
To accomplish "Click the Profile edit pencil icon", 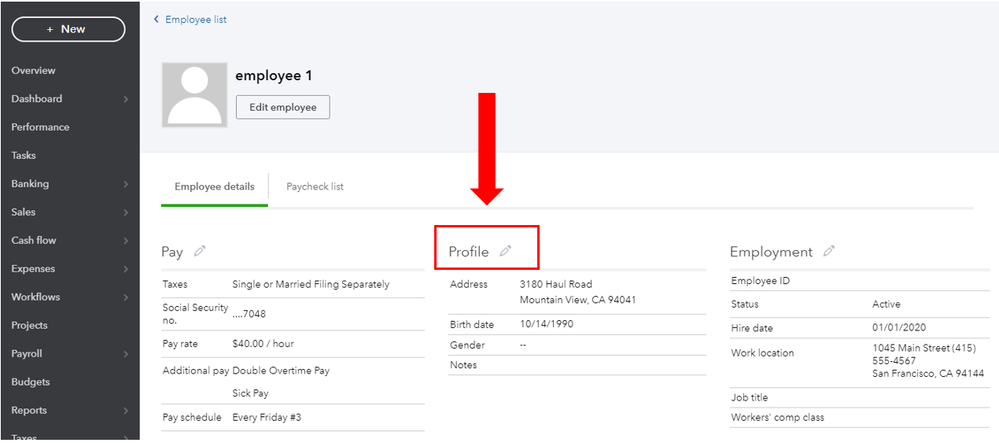I will click(506, 251).
